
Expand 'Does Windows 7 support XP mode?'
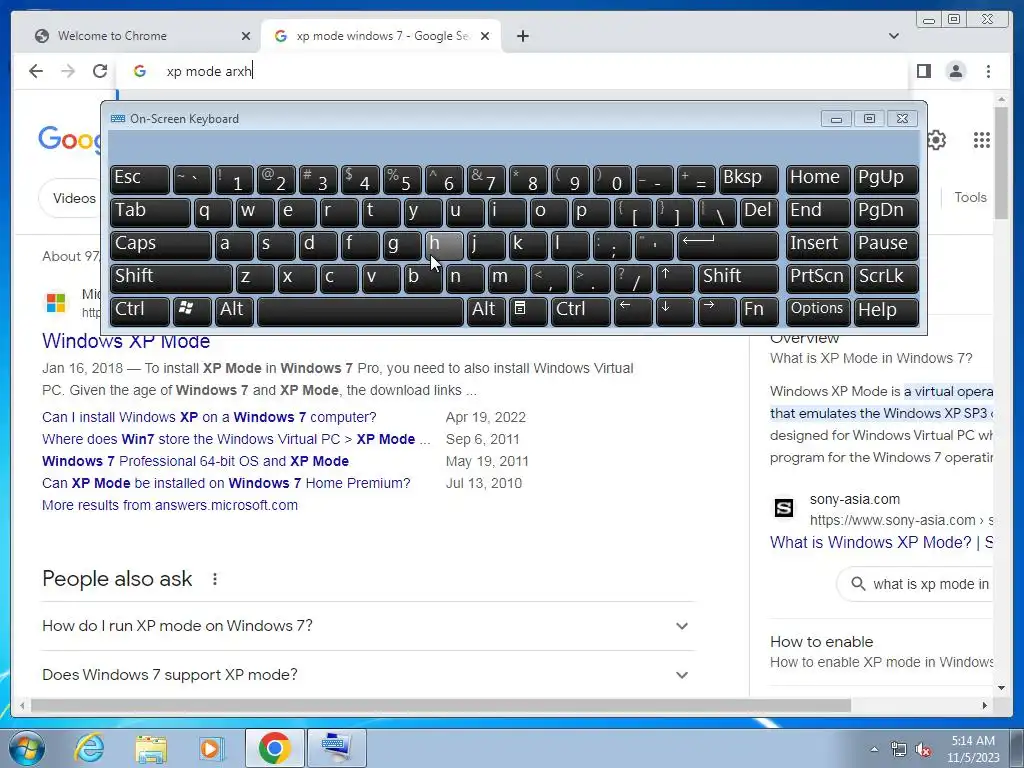(x=368, y=675)
